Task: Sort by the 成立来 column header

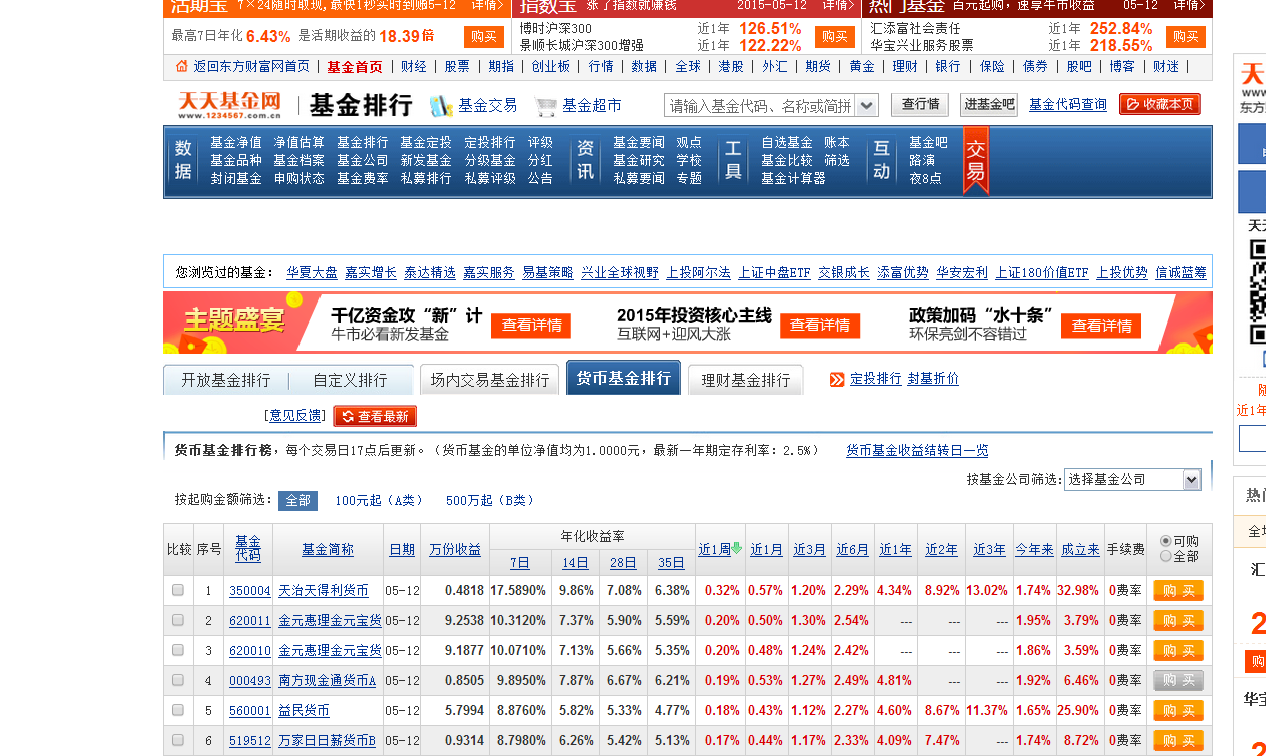Action: click(1080, 550)
